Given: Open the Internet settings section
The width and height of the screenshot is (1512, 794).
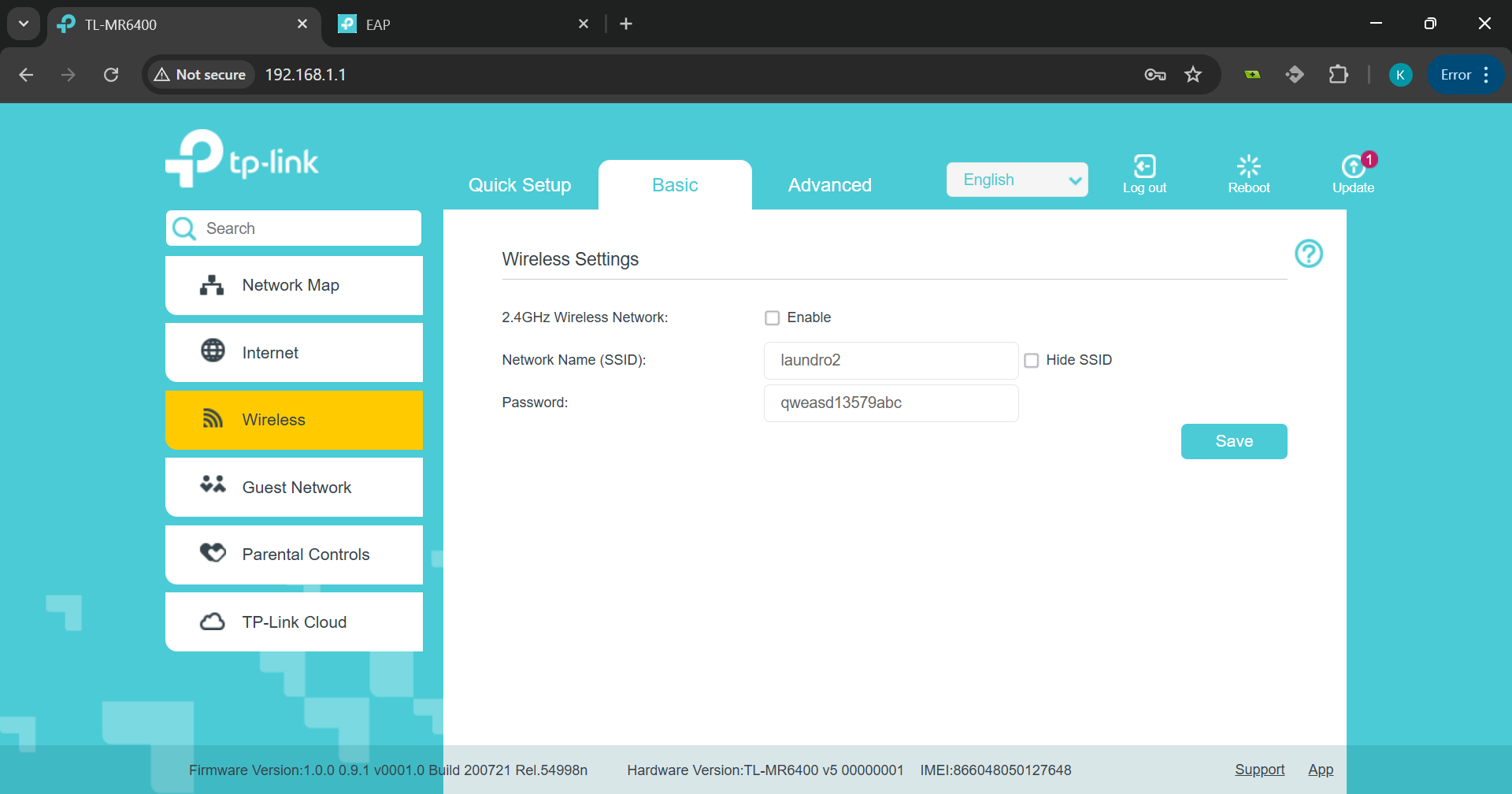Looking at the screenshot, I should coord(294,353).
